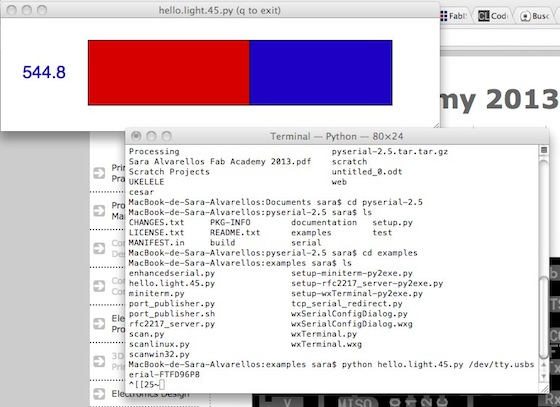Click the arrow icon beside Electronics Design
Image resolution: width=560 pixels, height=407 pixels.
click(99, 394)
